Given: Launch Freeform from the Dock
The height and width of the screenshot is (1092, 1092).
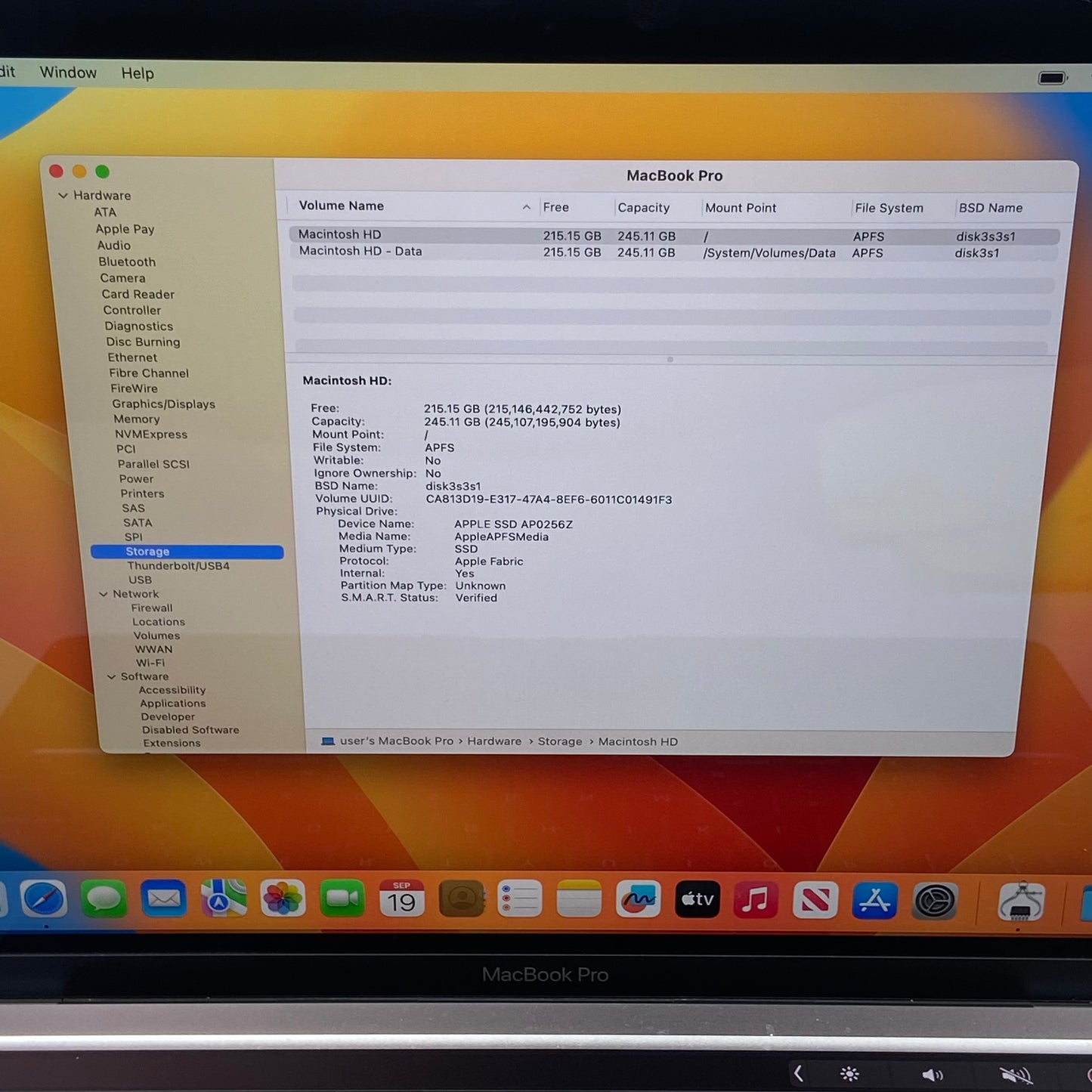Looking at the screenshot, I should (639, 899).
